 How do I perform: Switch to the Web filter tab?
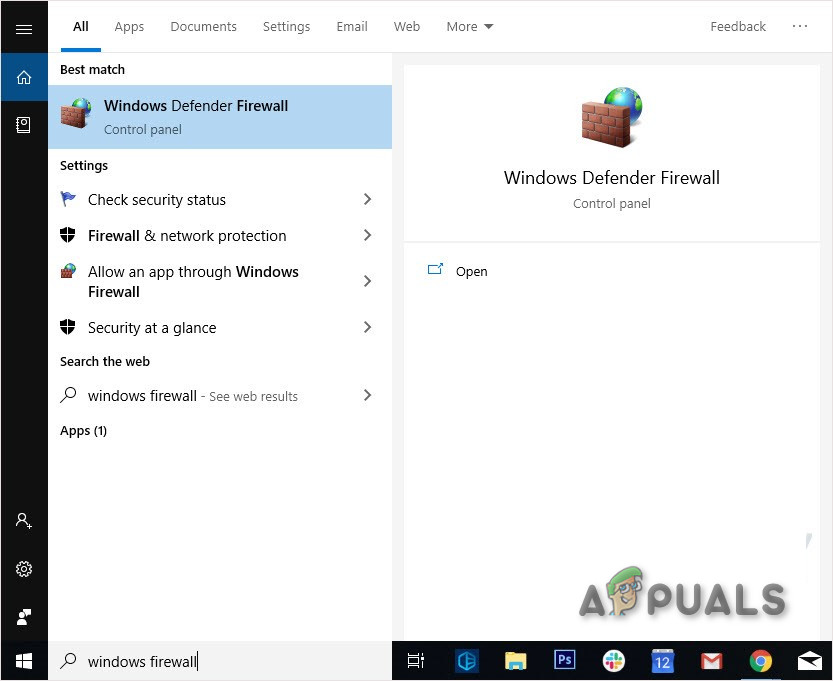point(407,27)
